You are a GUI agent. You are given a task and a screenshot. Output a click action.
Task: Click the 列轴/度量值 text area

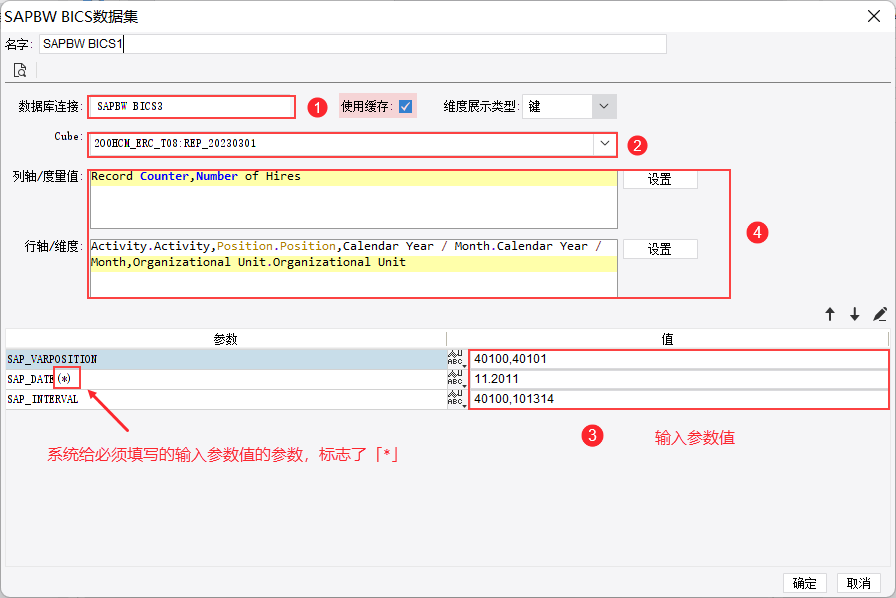point(354,199)
